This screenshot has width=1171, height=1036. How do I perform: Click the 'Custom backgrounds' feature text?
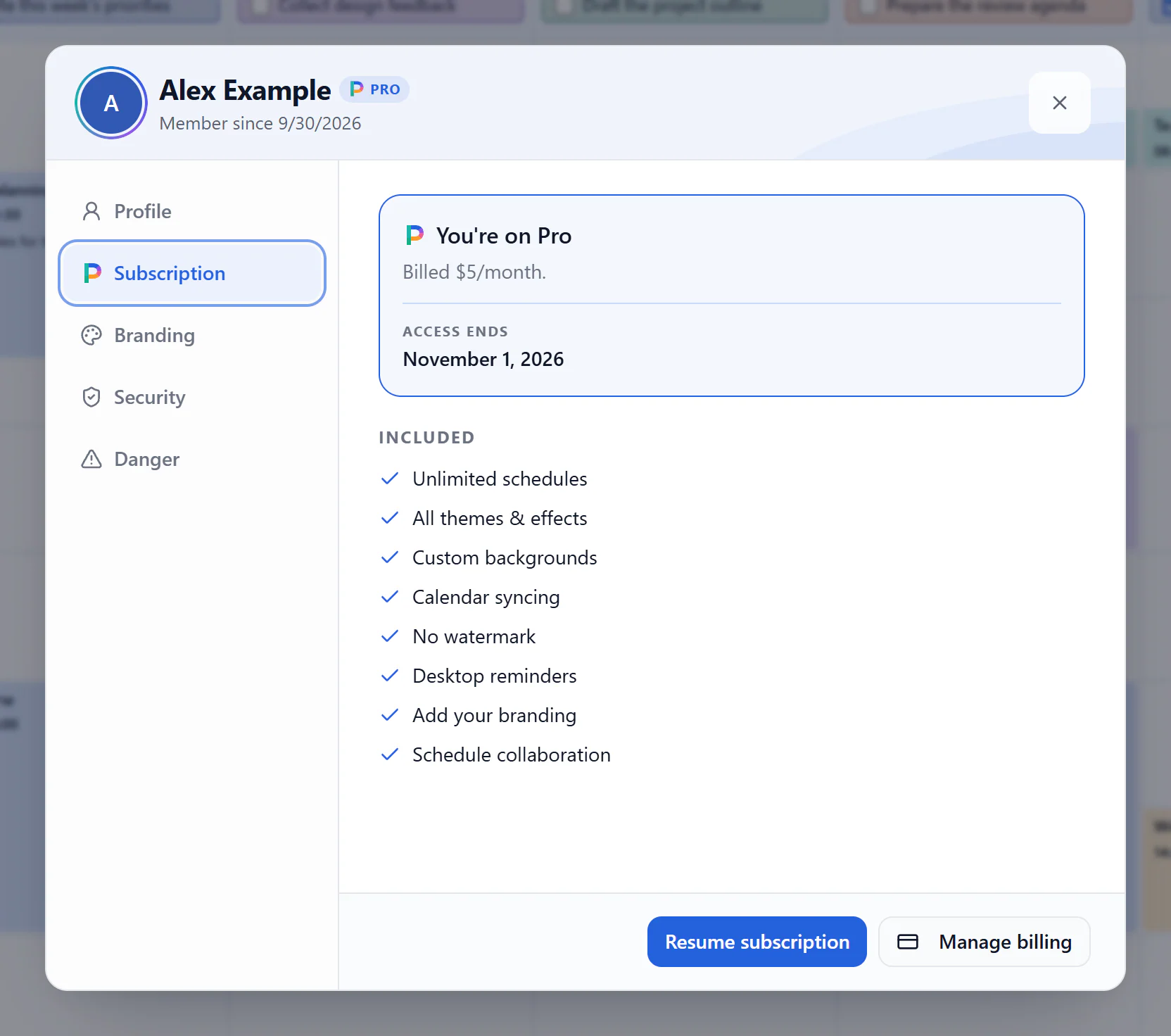[505, 557]
